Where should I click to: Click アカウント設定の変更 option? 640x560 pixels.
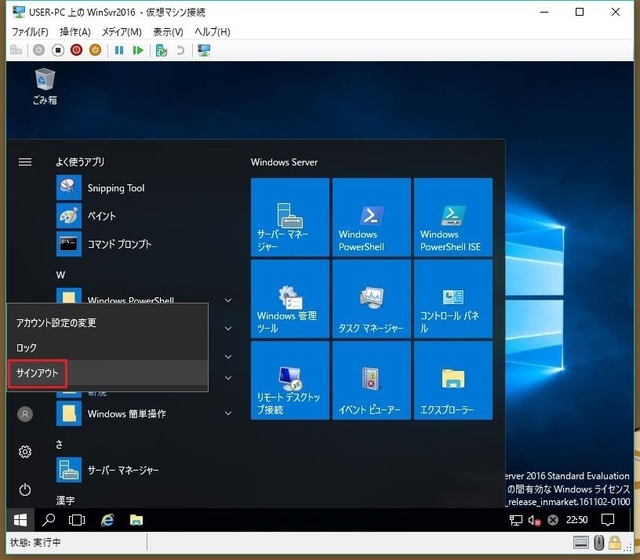(x=56, y=323)
